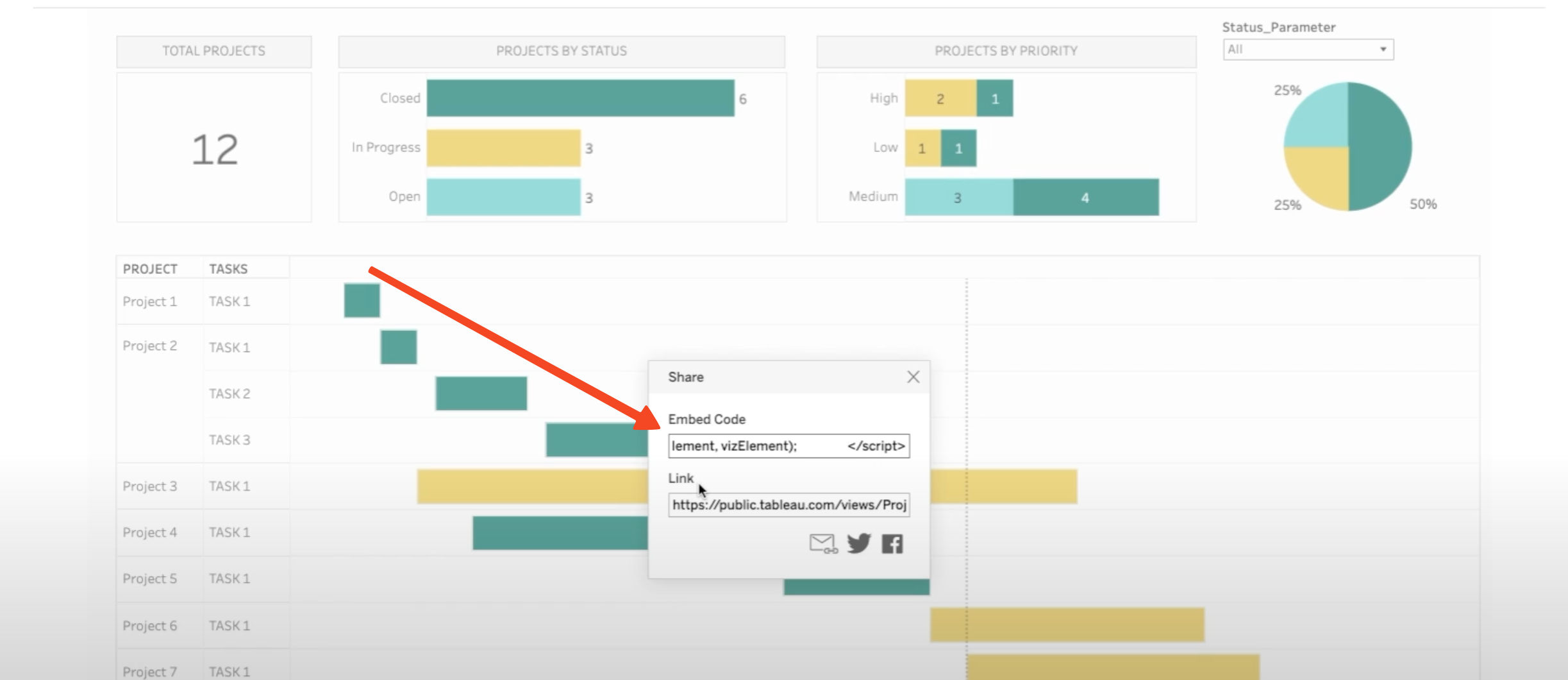The height and width of the screenshot is (680, 1568).
Task: Click the High priority label
Action: coord(883,98)
